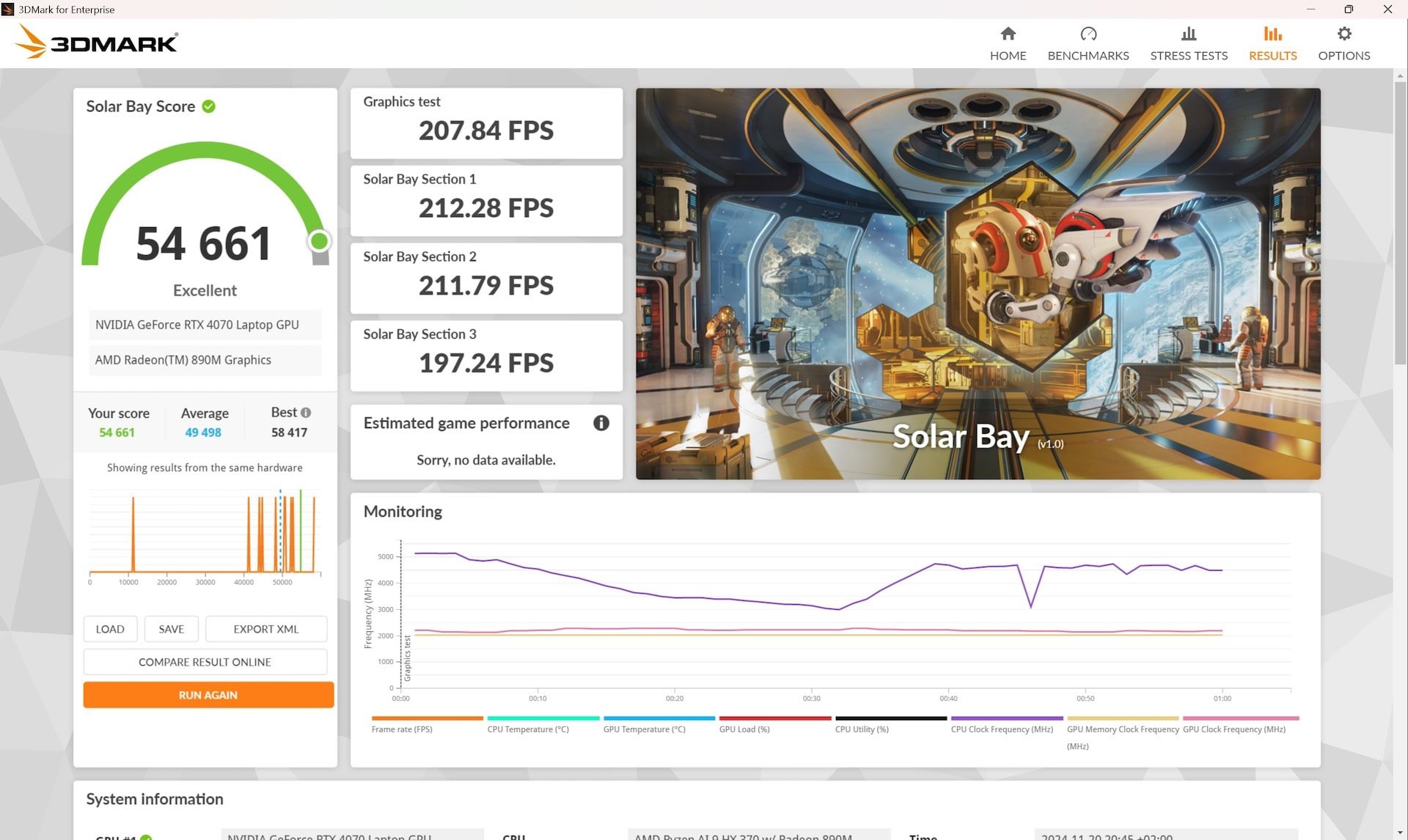Screen dimensions: 1408x840
Task: Select the RESULTS tab
Action: (1272, 42)
